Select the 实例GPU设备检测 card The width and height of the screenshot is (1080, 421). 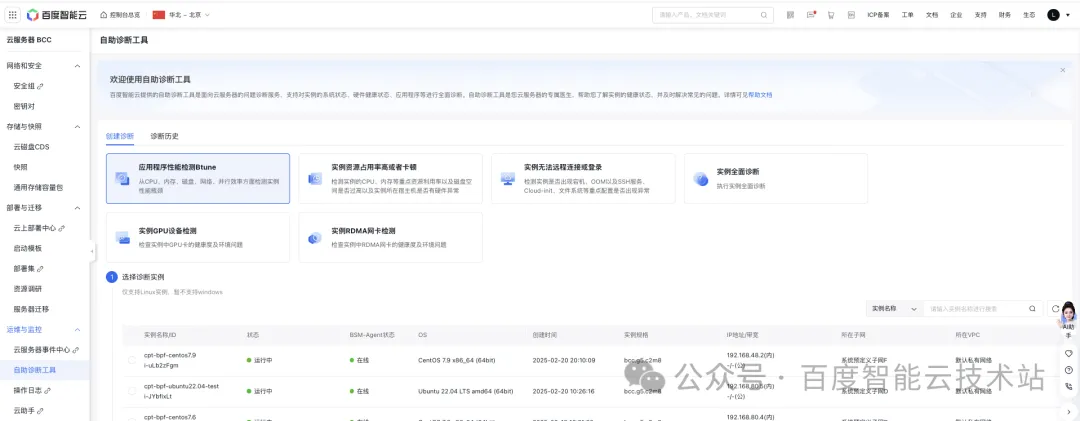point(198,237)
